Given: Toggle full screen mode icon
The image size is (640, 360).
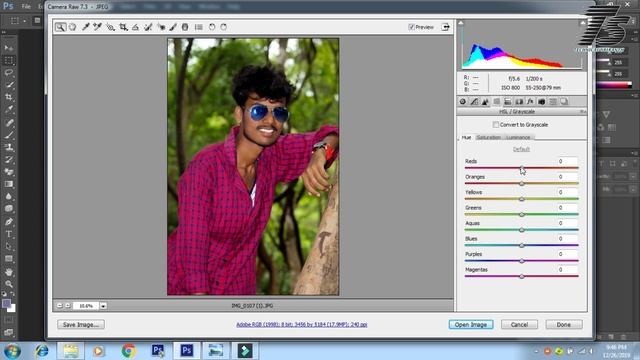Looking at the screenshot, I should click(446, 27).
